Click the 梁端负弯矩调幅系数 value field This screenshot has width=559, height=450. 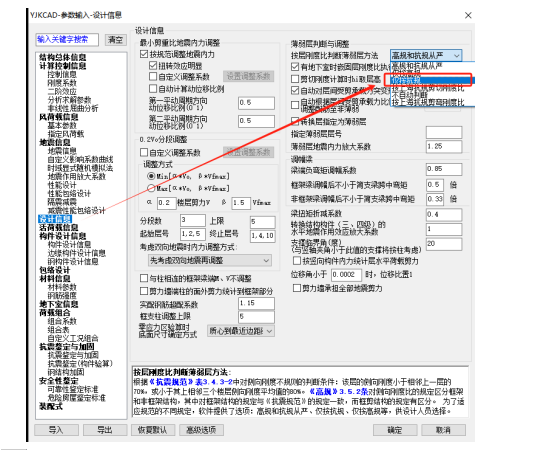pos(444,169)
